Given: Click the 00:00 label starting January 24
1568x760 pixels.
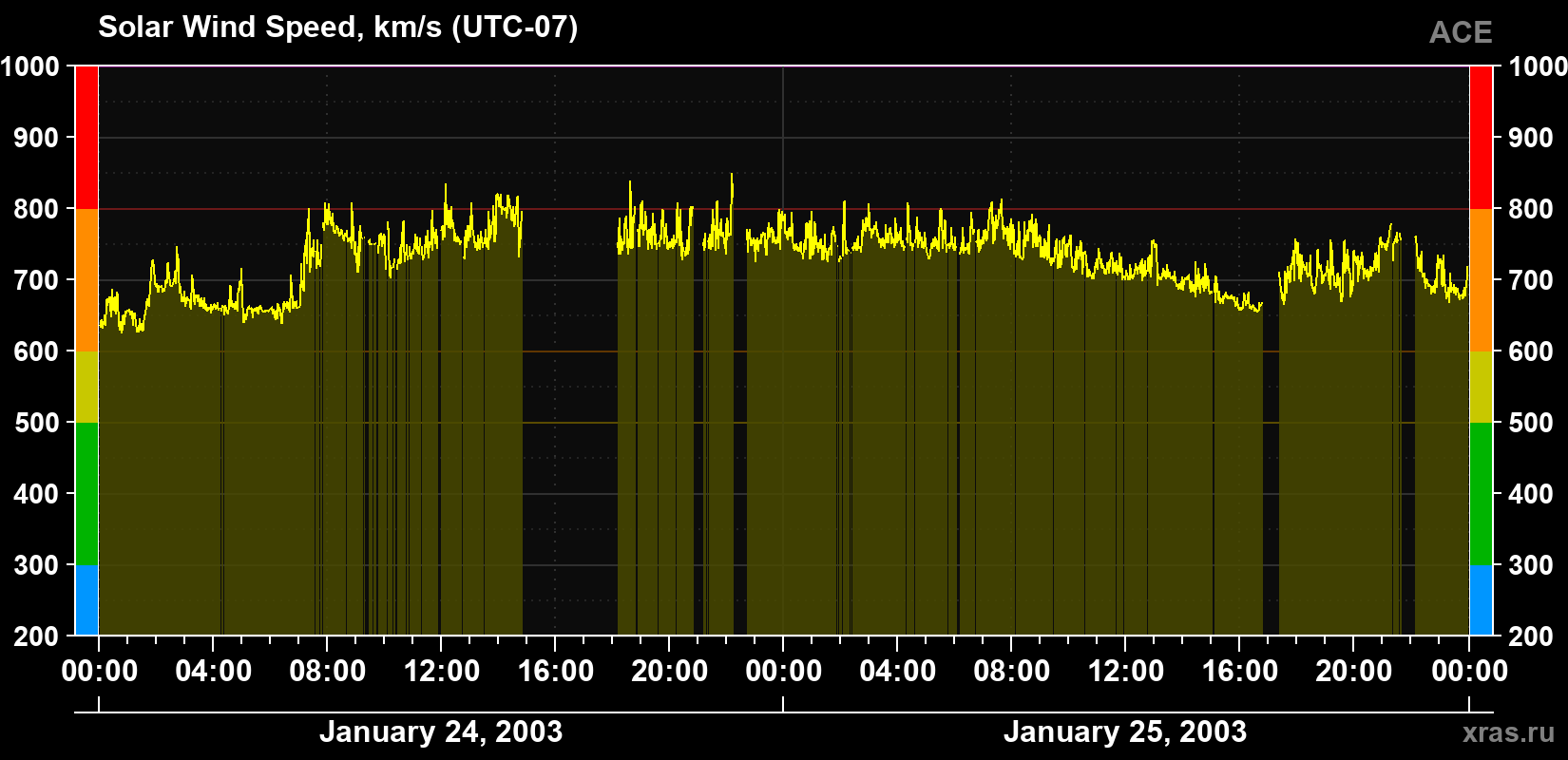Looking at the screenshot, I should [x=100, y=672].
